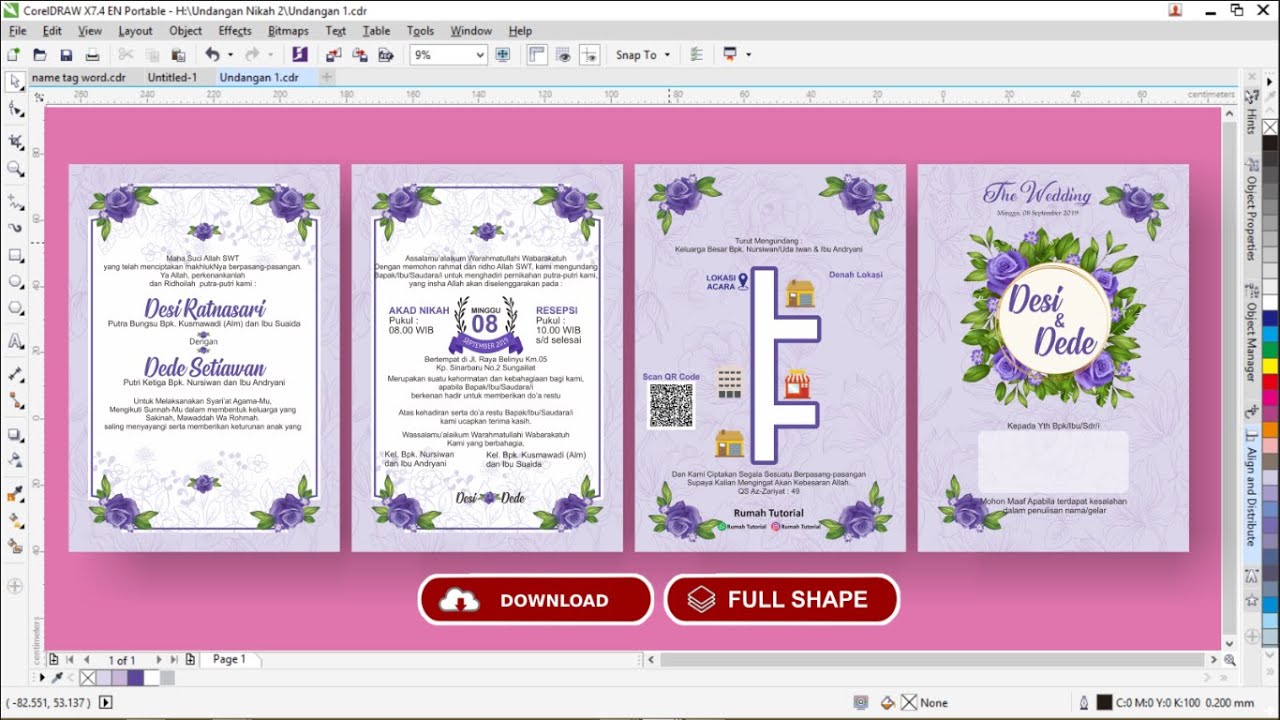The width and height of the screenshot is (1280, 720).
Task: Open the Window menu
Action: (x=471, y=31)
